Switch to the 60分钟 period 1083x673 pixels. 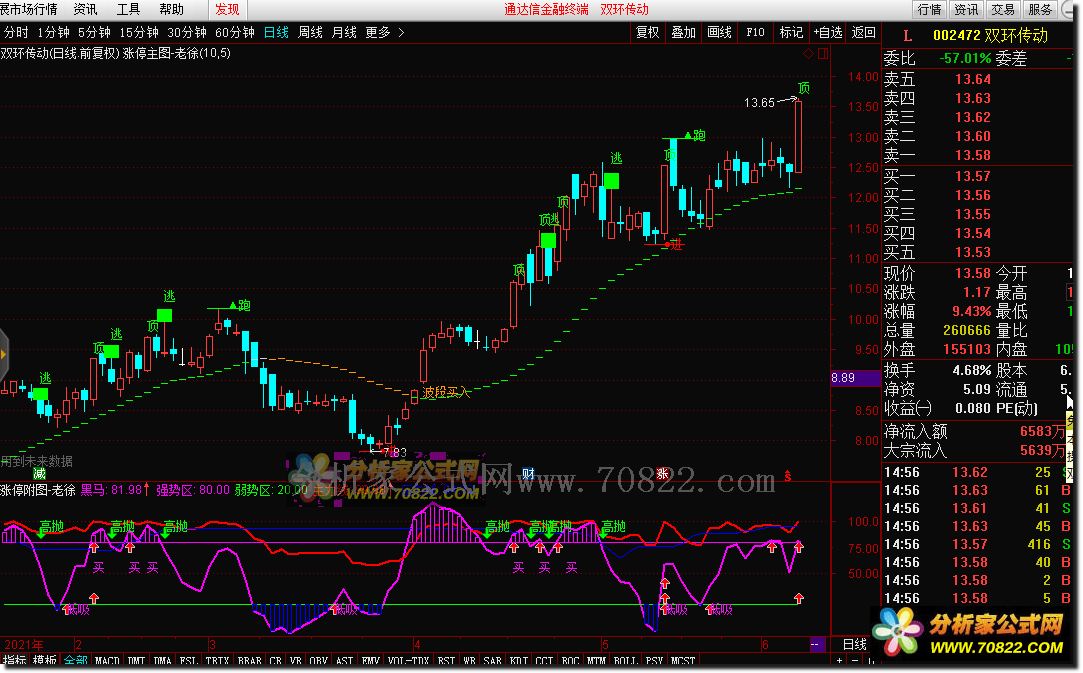pos(235,32)
